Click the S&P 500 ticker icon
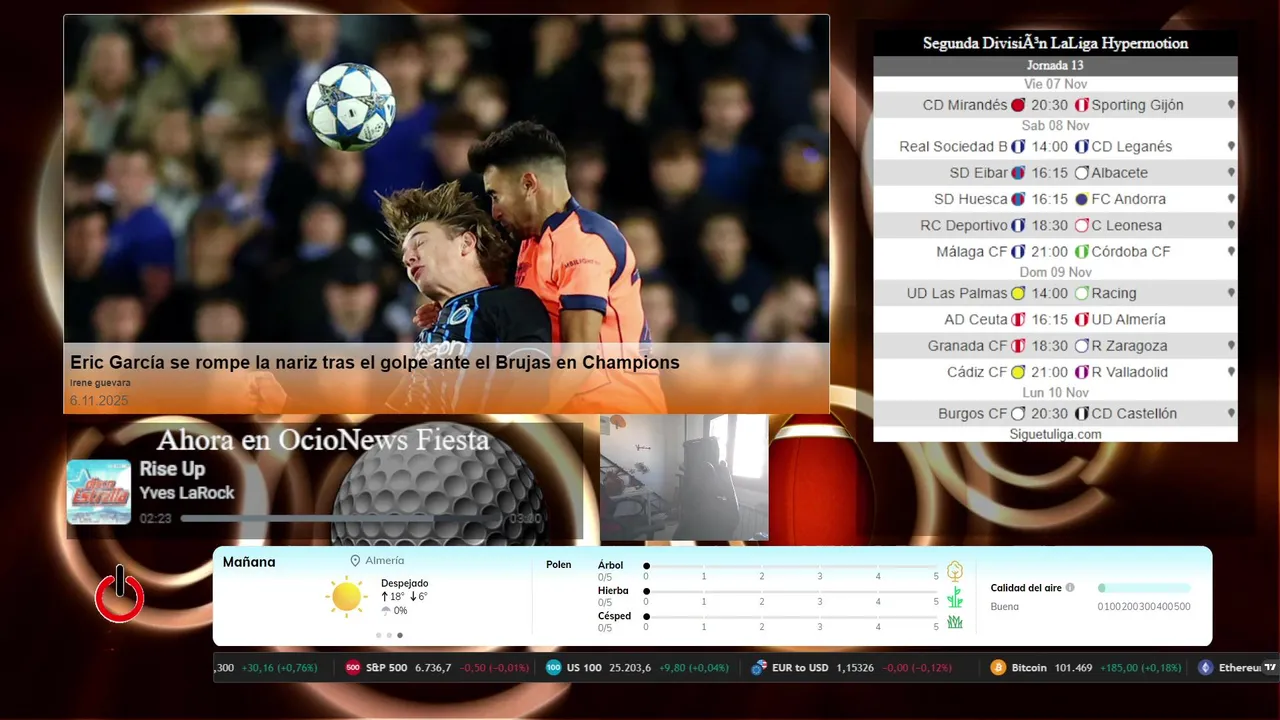The image size is (1280, 720). [x=352, y=668]
